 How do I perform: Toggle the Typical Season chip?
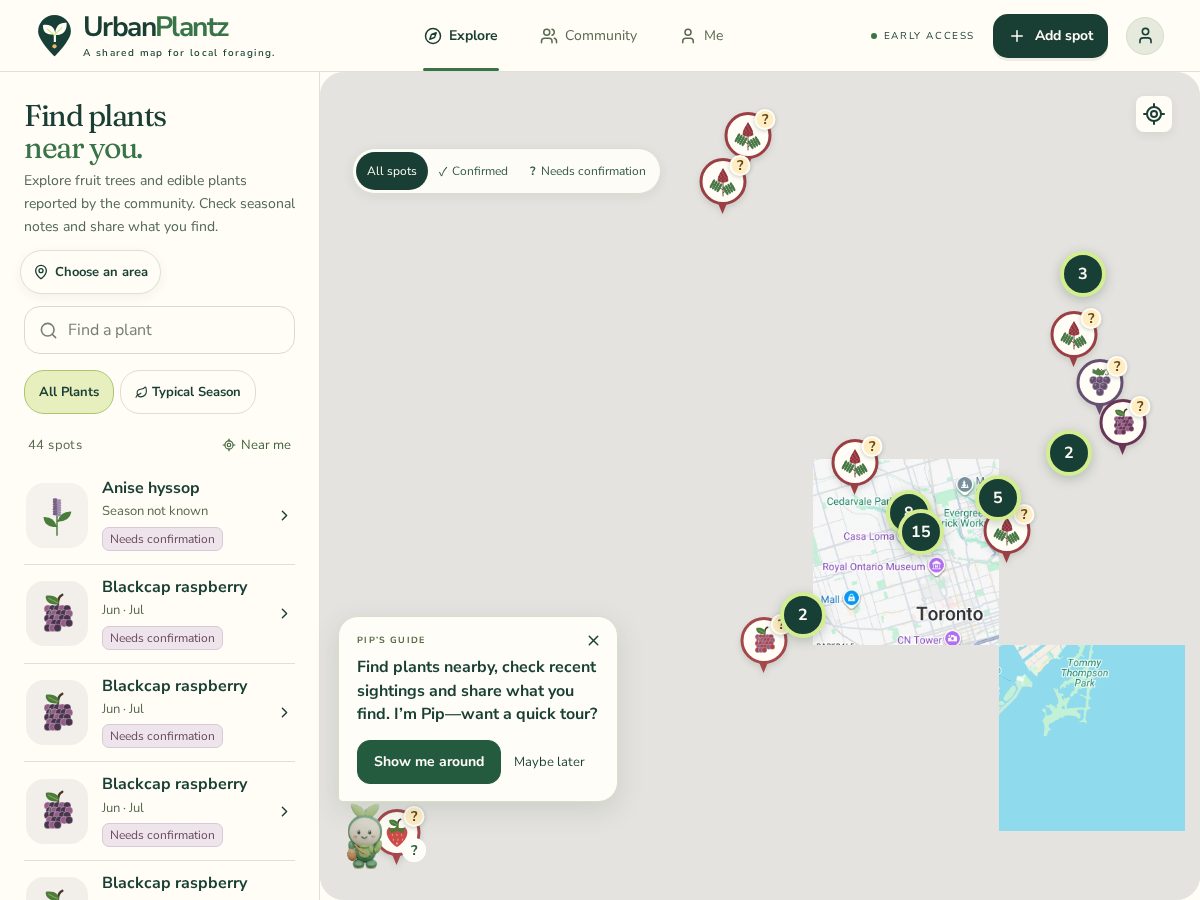tap(188, 392)
